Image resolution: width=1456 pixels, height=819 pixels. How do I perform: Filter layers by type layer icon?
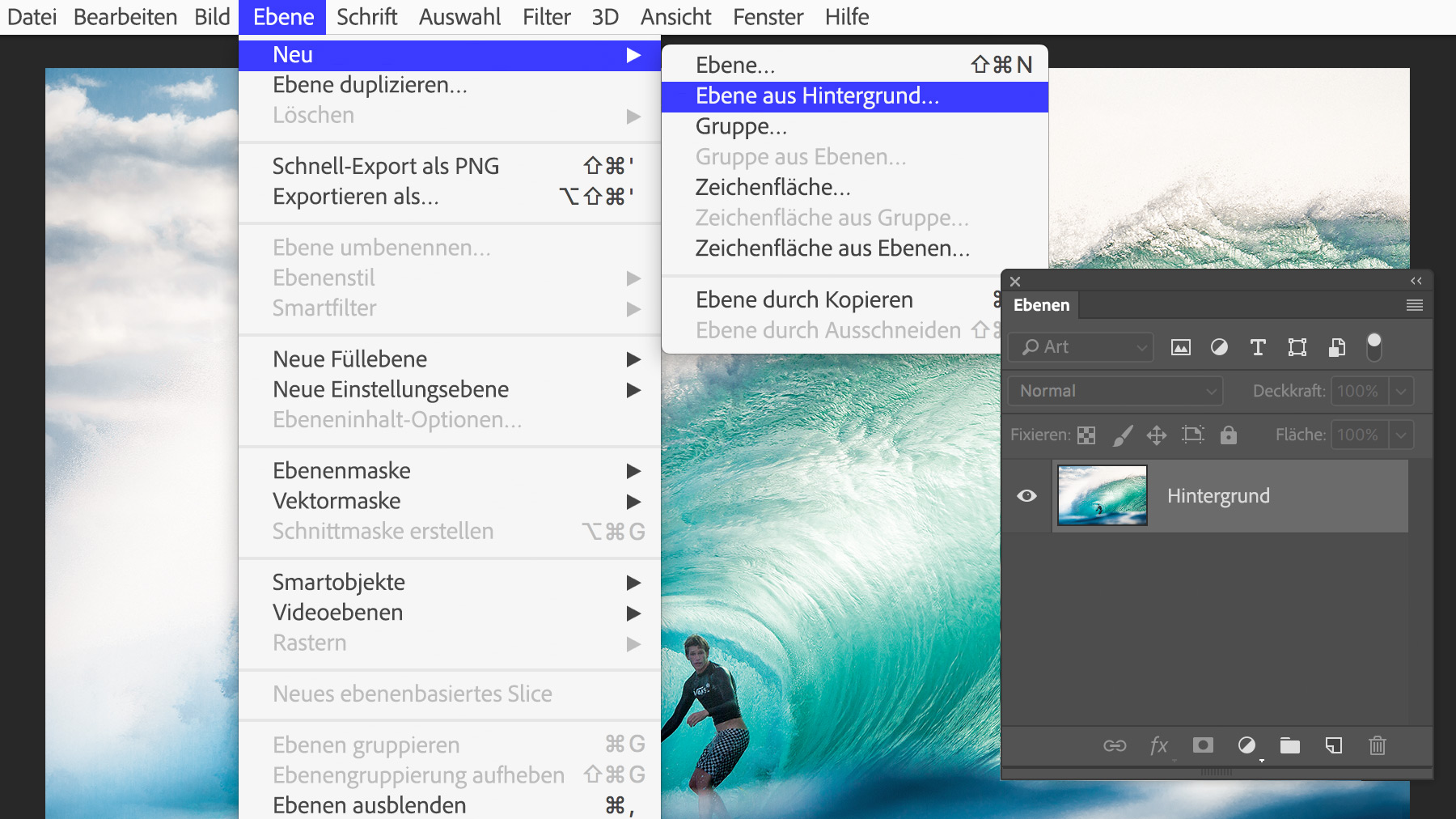[1258, 347]
